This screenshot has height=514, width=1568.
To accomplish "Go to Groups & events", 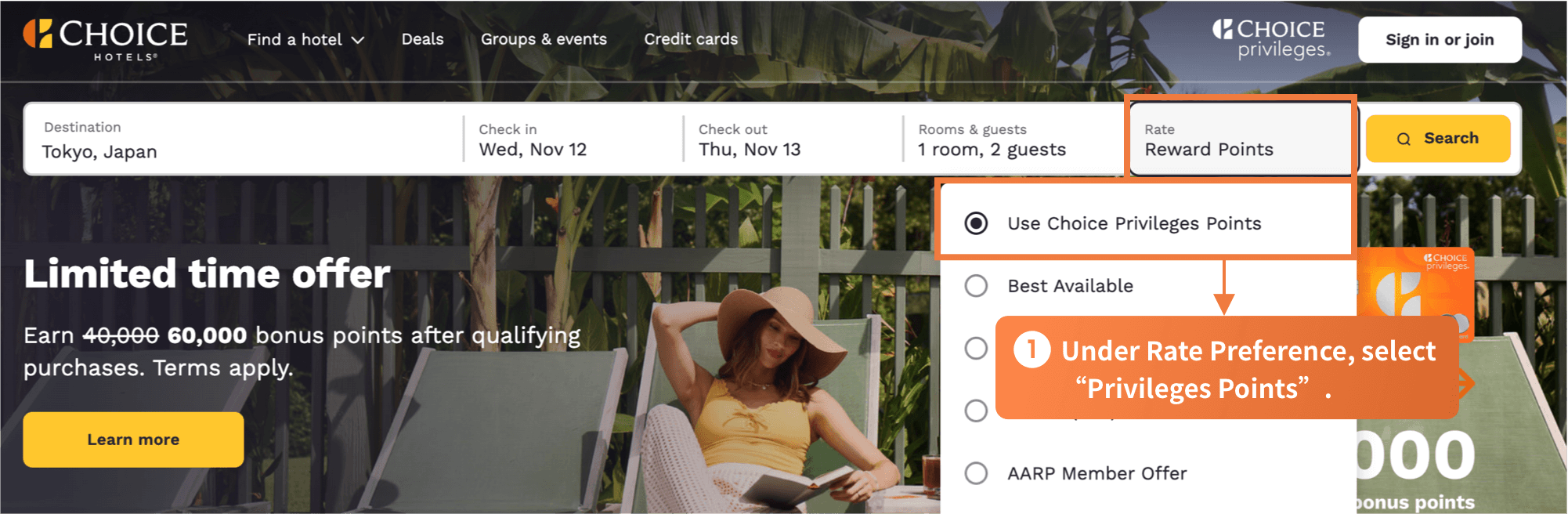I will pos(544,39).
